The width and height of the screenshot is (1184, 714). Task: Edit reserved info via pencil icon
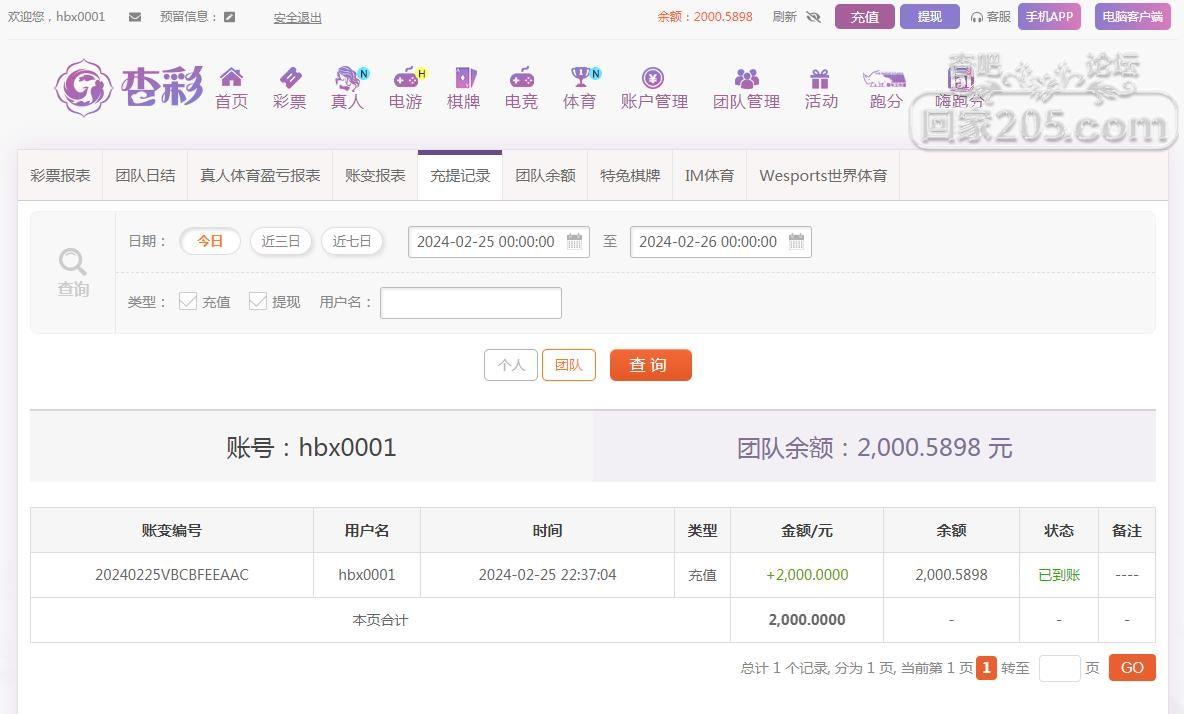tap(230, 17)
